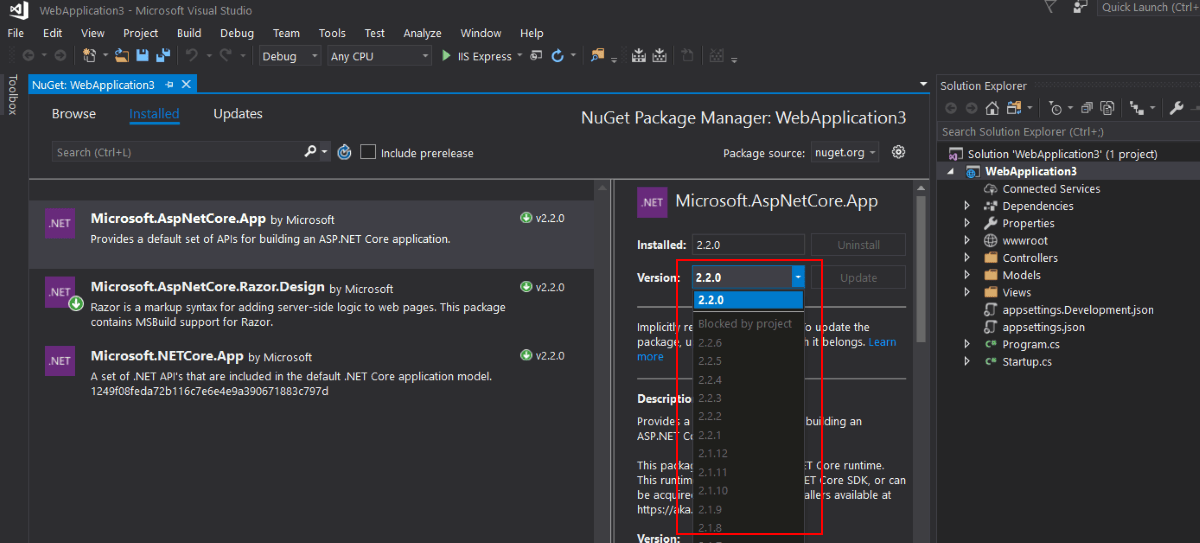Expand the Program.cs node
The width and height of the screenshot is (1200, 543).
967,344
